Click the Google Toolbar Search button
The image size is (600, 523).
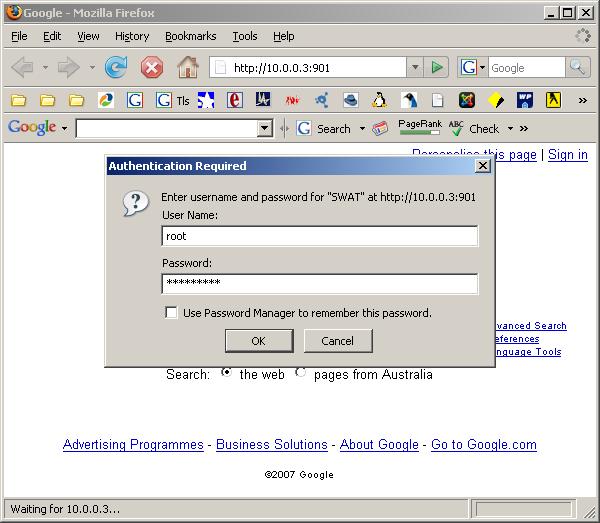pyautogui.click(x=324, y=129)
